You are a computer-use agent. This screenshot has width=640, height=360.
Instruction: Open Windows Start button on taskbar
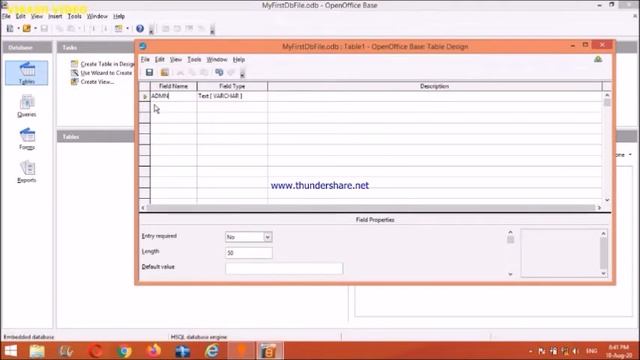(11, 351)
